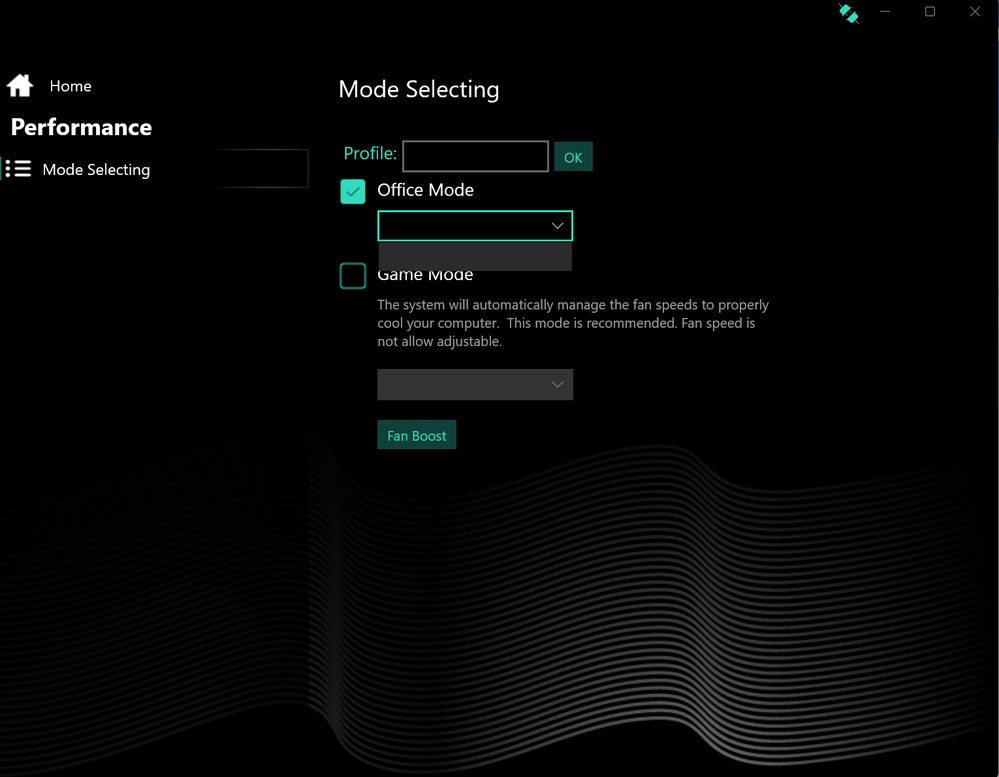Viewport: 999px width, 777px height.
Task: Activate the Fan Boost button
Action: 416,436
